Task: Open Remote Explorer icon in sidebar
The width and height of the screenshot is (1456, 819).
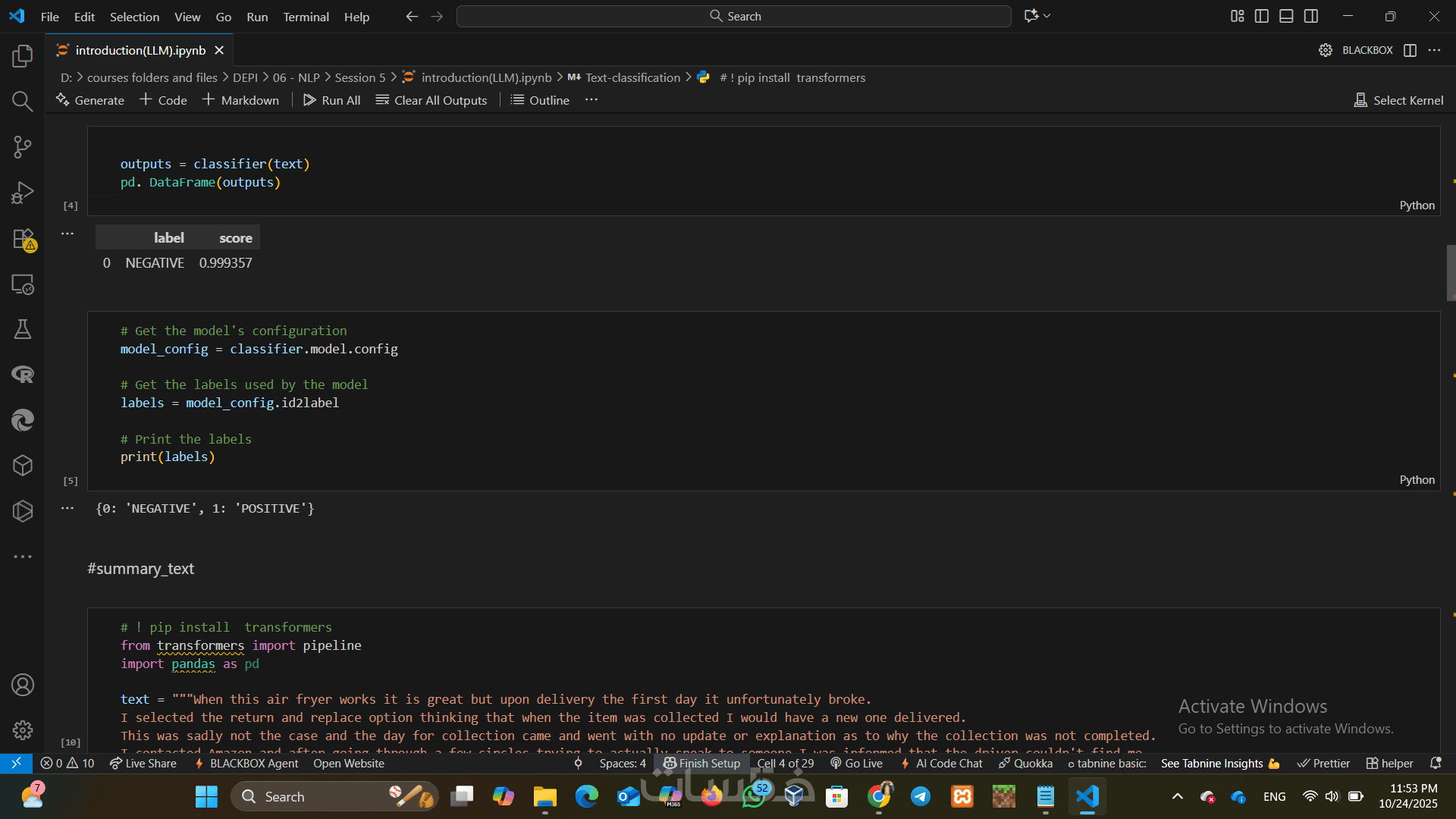Action: (x=23, y=284)
